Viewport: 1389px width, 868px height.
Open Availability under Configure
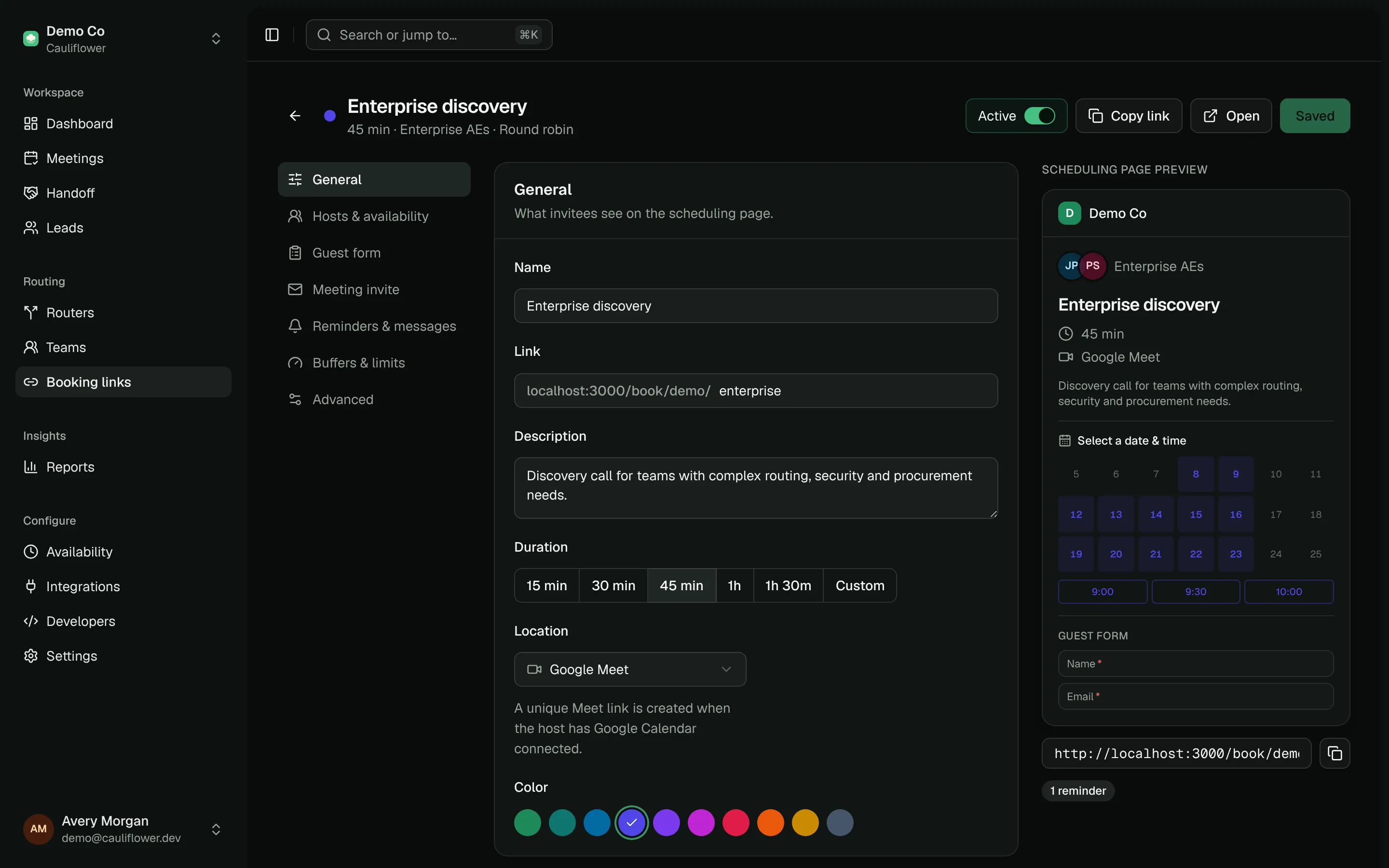pyautogui.click(x=123, y=552)
